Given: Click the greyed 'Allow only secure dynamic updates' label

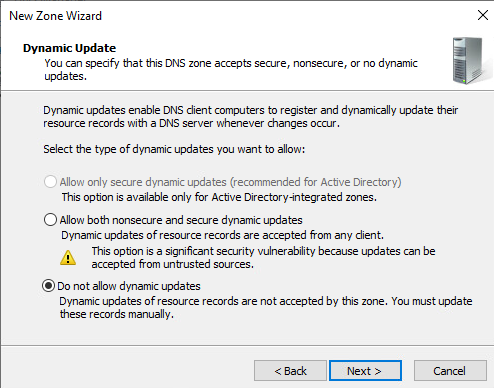Looking at the screenshot, I should coord(230,182).
